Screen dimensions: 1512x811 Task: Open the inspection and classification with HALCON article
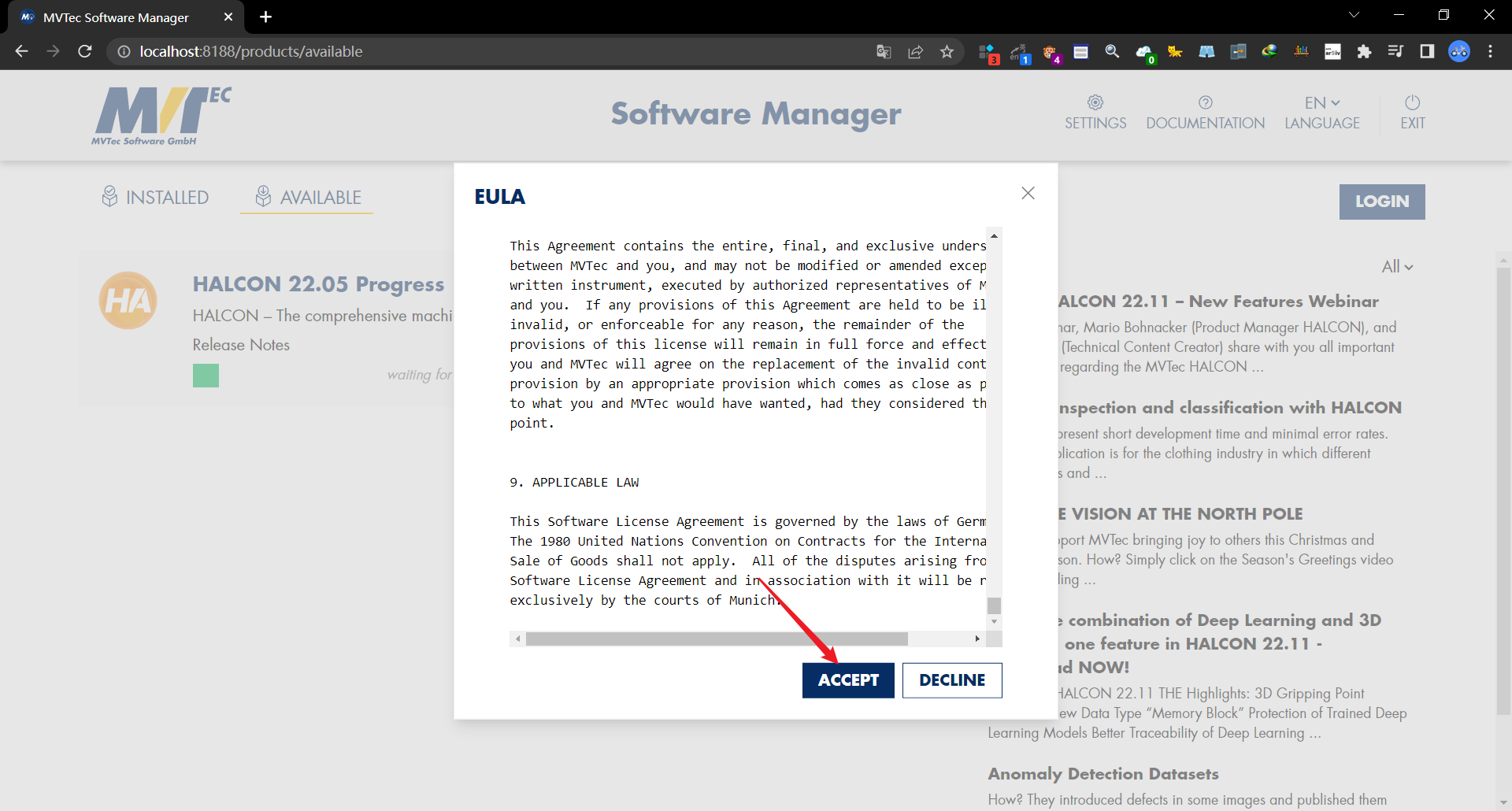[1230, 408]
